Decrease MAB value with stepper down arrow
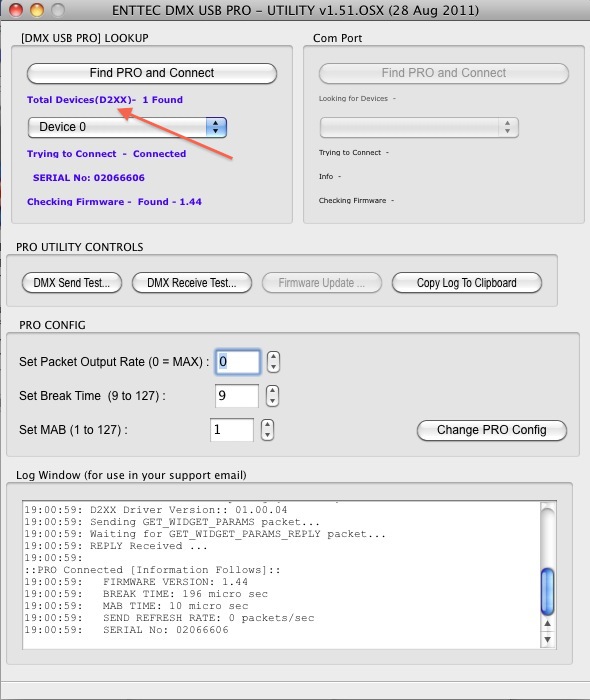This screenshot has width=590, height=700. click(267, 435)
